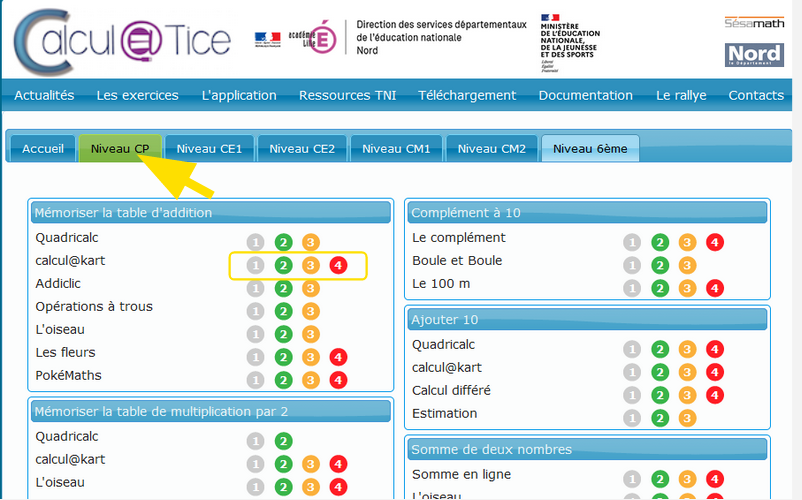
Task: Open level 4 of Somme en ligne
Action: click(x=715, y=479)
